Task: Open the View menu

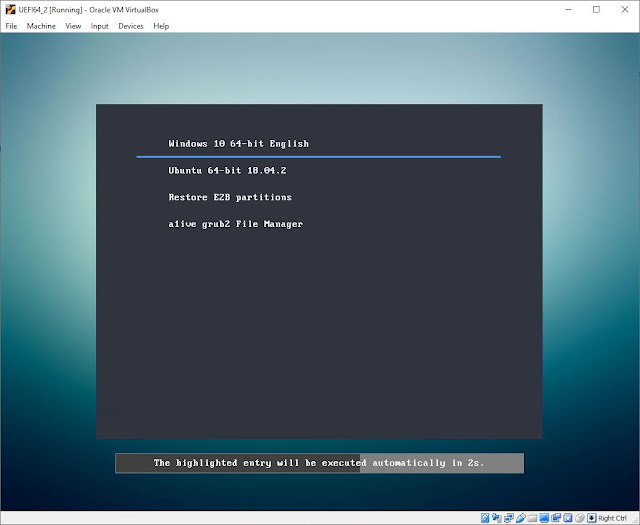Action: click(73, 26)
